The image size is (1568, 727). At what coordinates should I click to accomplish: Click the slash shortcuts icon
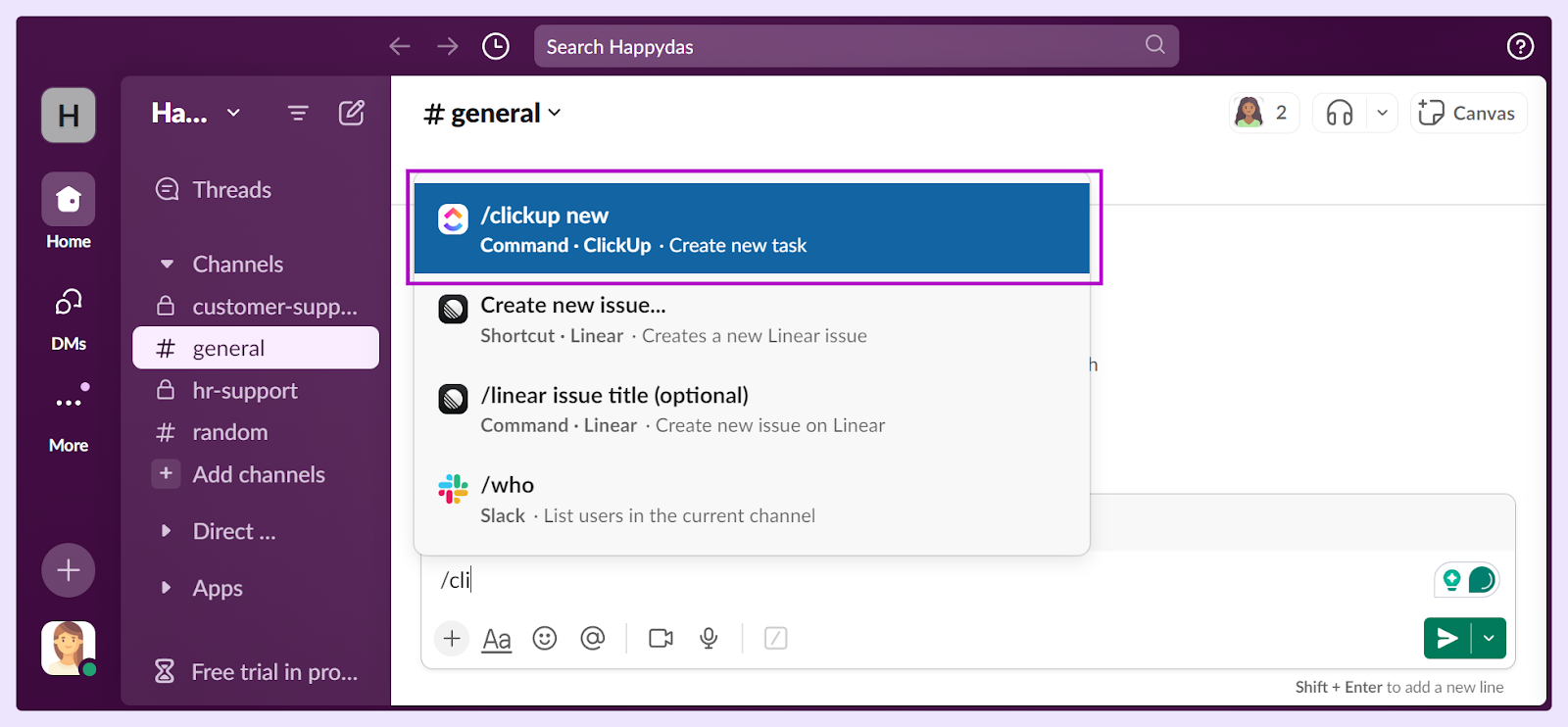(x=775, y=639)
